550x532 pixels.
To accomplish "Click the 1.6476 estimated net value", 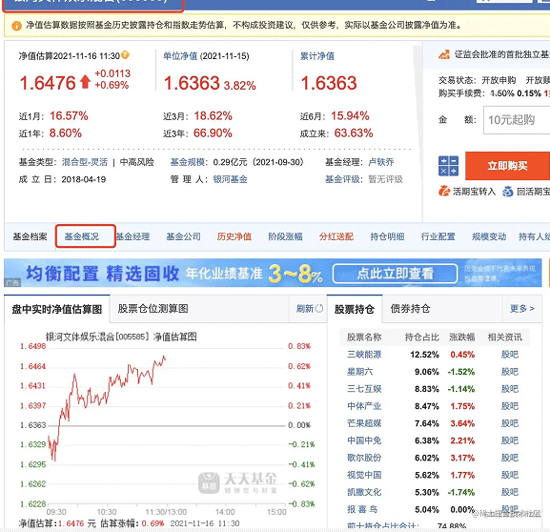I will click(48, 83).
